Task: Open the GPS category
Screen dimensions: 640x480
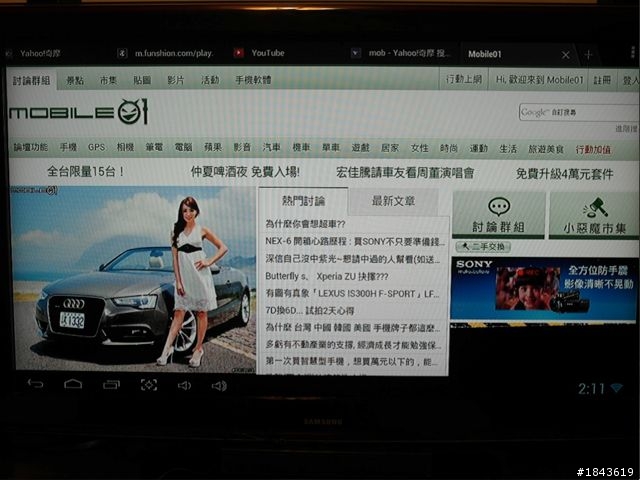Action: tap(96, 147)
